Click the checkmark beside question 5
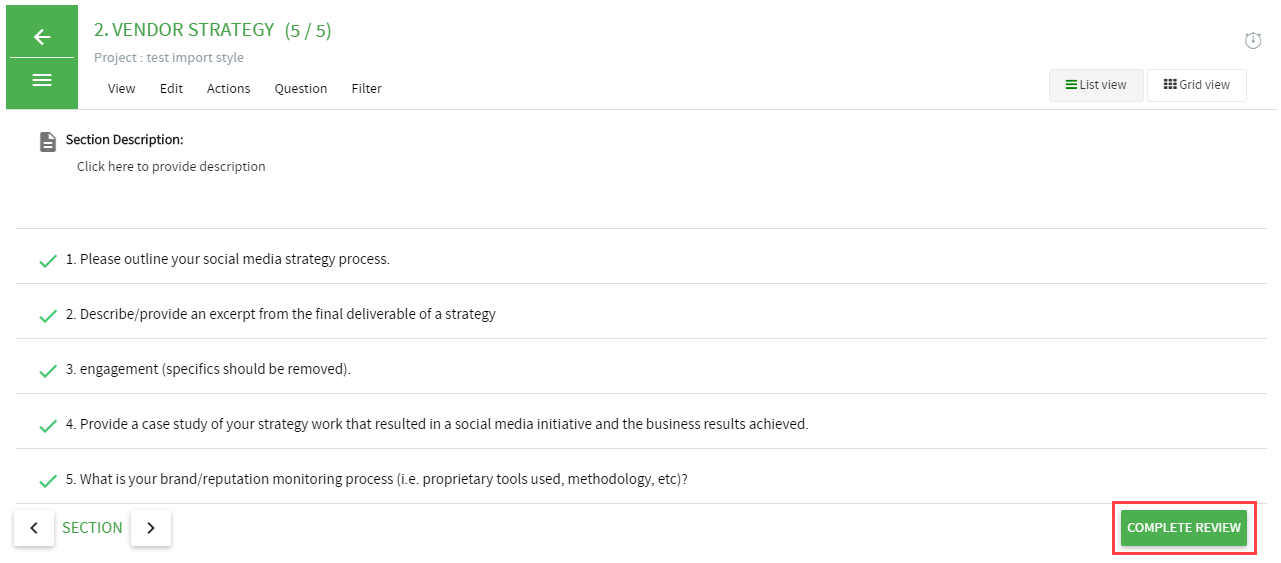The image size is (1281, 563). [47, 481]
